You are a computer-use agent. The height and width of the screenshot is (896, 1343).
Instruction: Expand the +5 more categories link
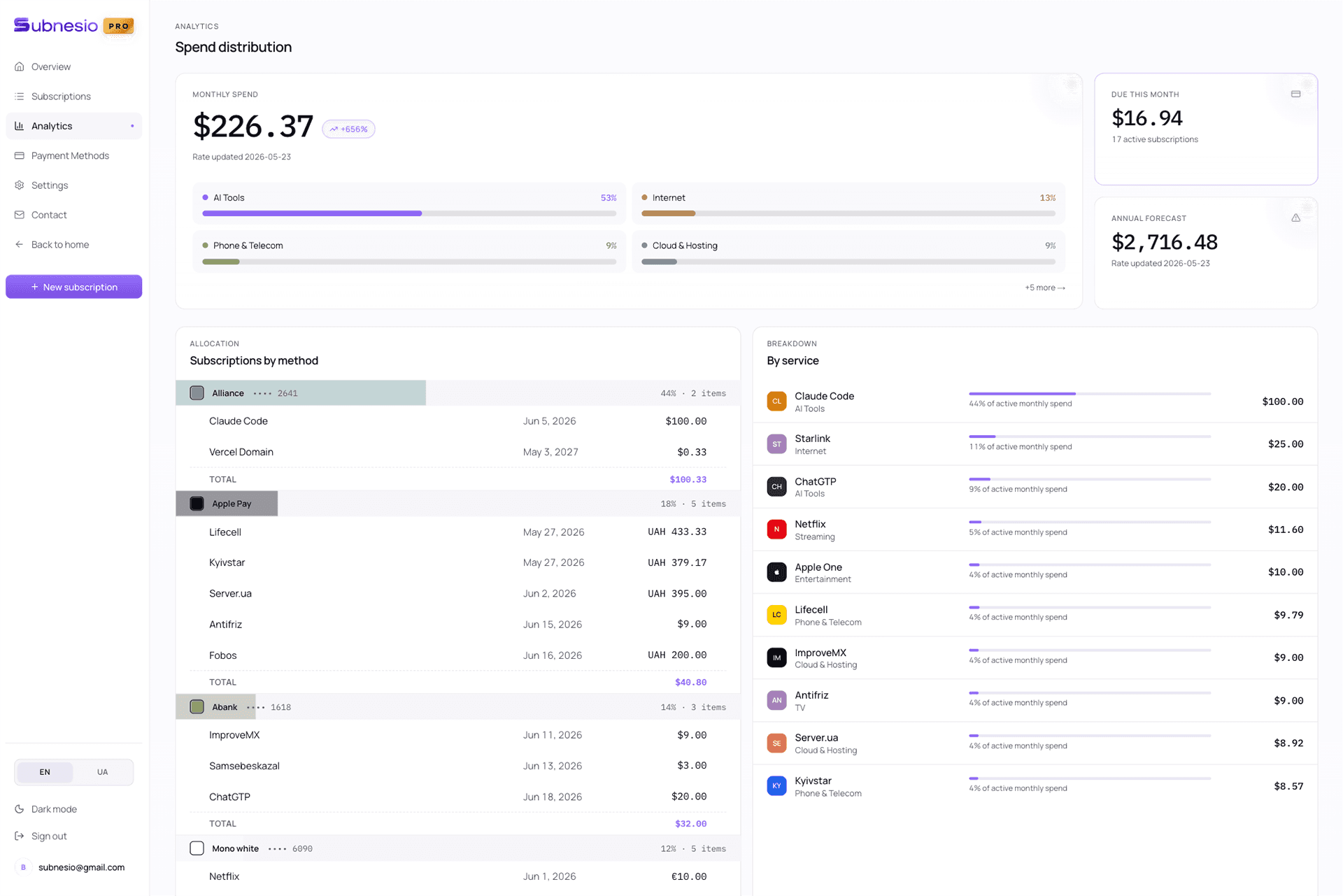pyautogui.click(x=1045, y=287)
